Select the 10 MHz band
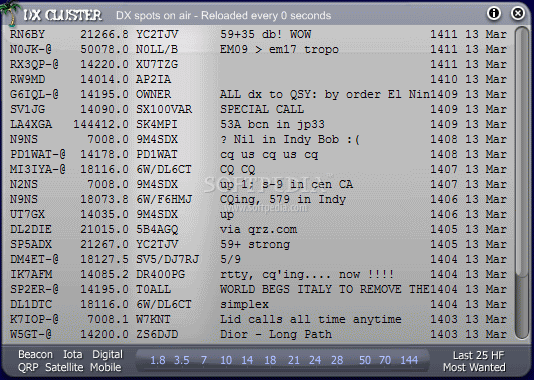 point(226,360)
